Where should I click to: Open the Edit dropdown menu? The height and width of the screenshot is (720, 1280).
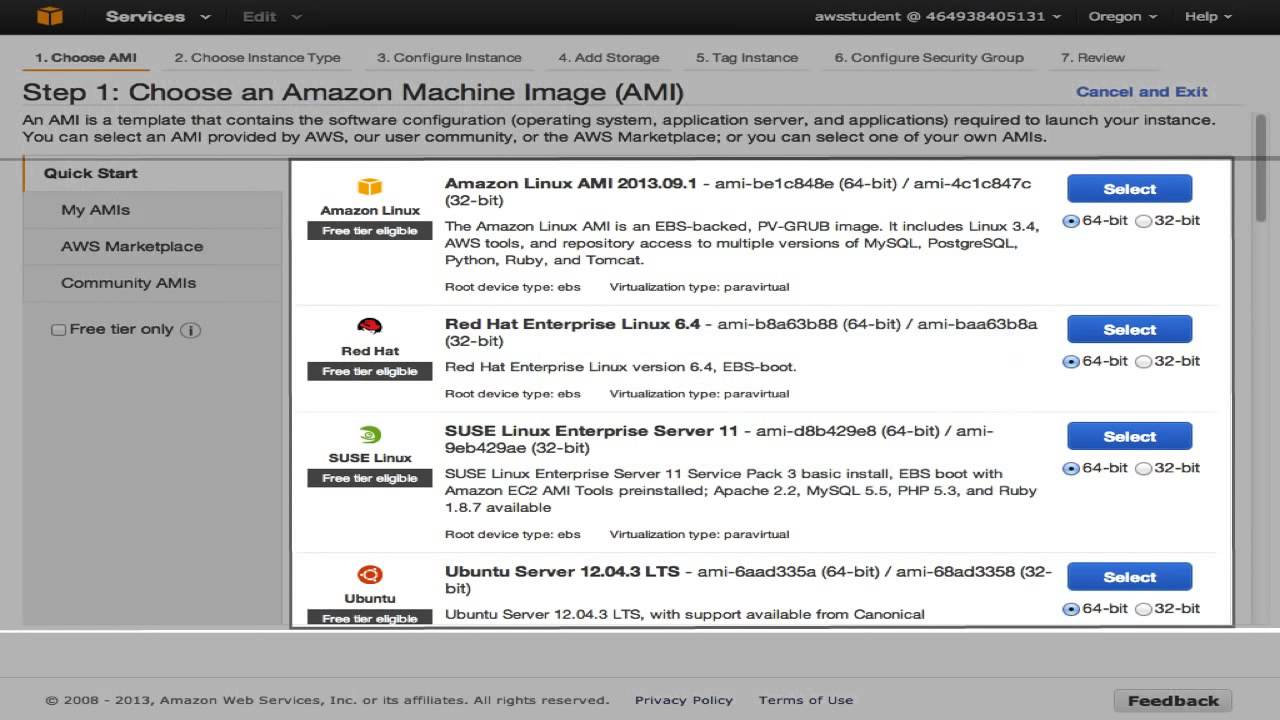click(271, 16)
